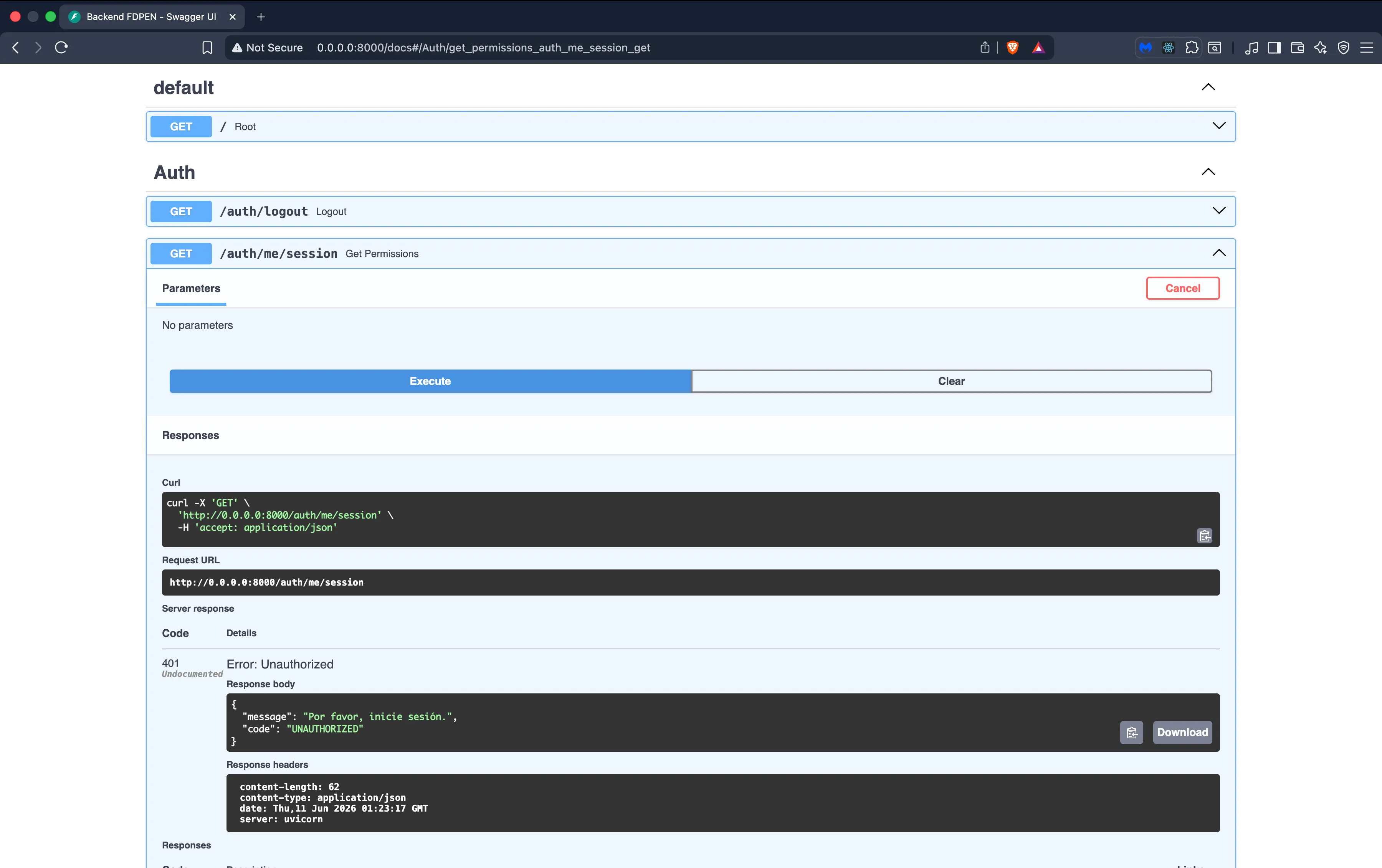Expand the GET / Root endpoint

[x=1219, y=126]
